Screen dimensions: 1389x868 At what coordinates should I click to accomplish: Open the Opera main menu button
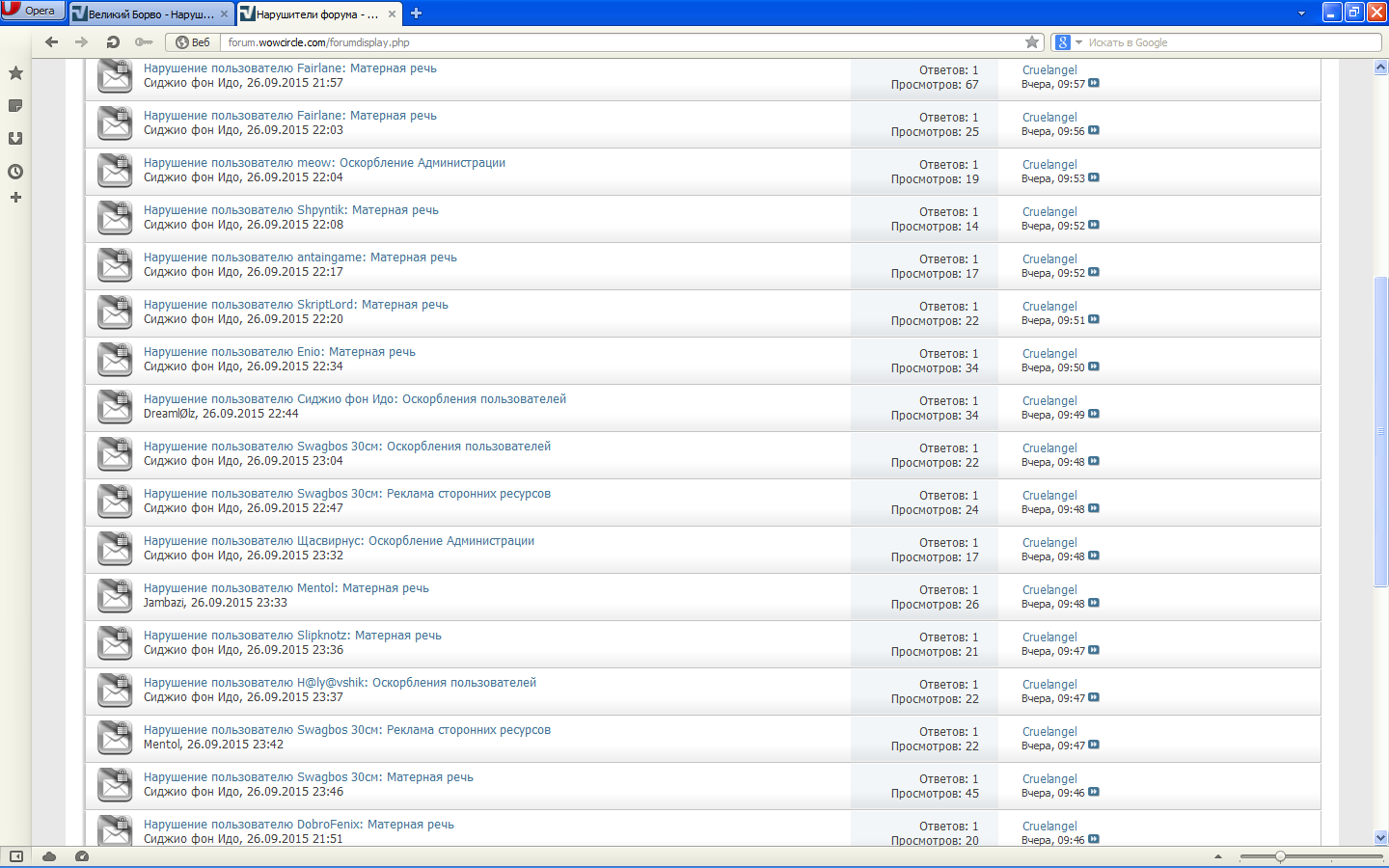tap(33, 11)
